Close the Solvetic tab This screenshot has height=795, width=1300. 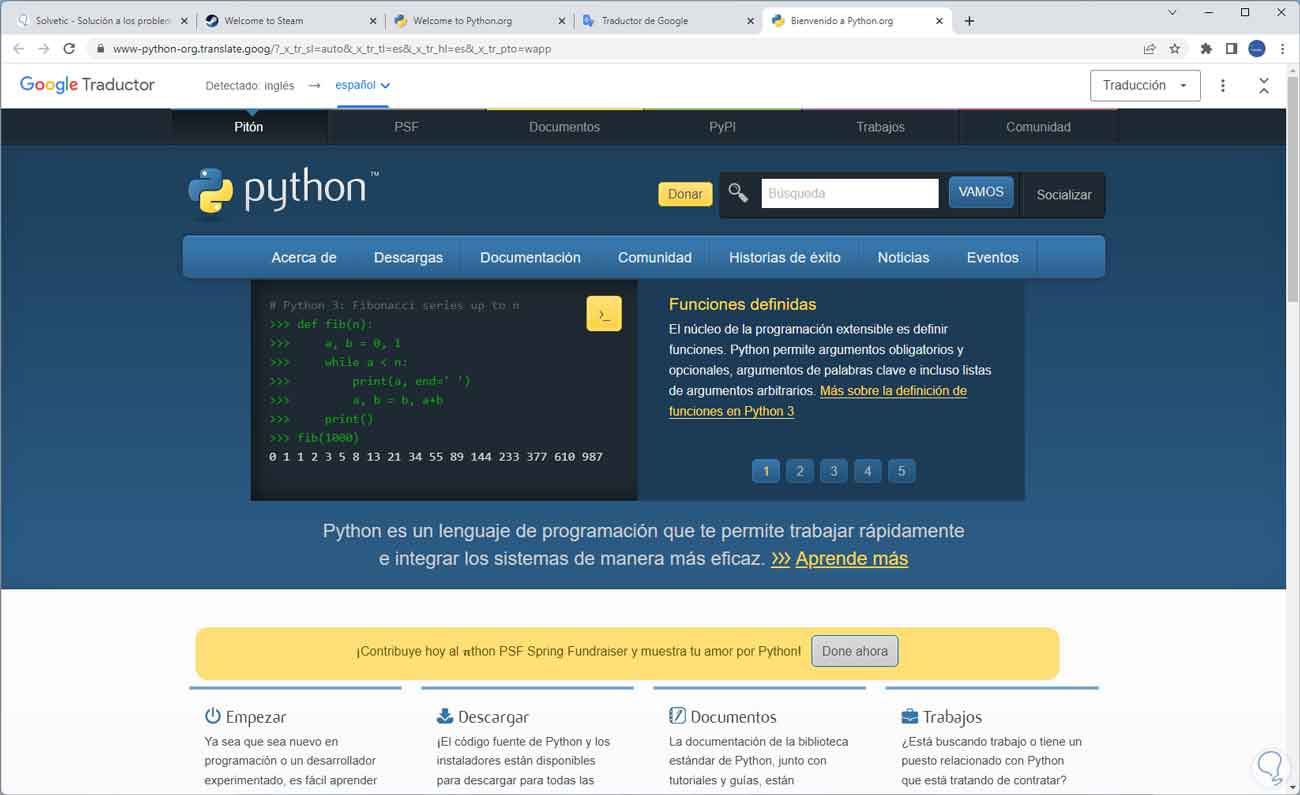[184, 20]
